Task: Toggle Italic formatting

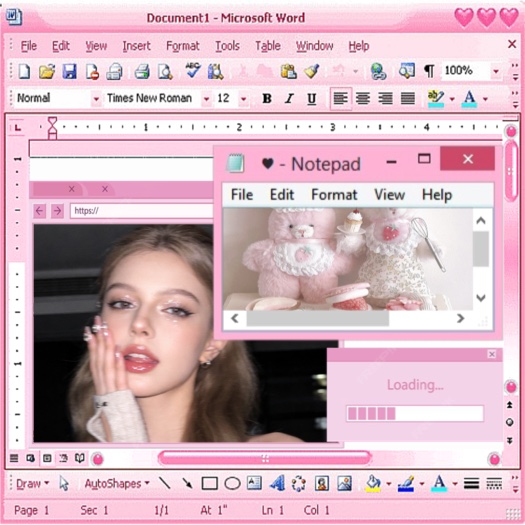Action: click(x=289, y=98)
